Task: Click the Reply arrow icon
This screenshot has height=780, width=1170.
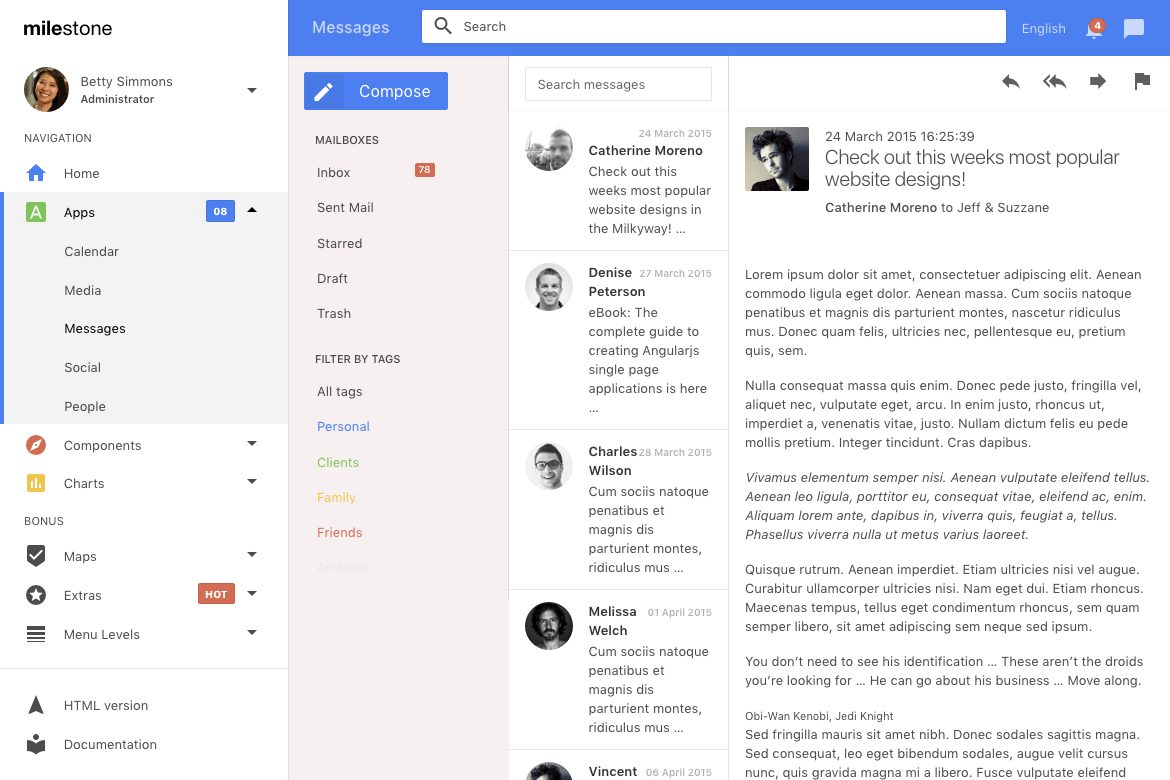Action: pyautogui.click(x=1010, y=81)
